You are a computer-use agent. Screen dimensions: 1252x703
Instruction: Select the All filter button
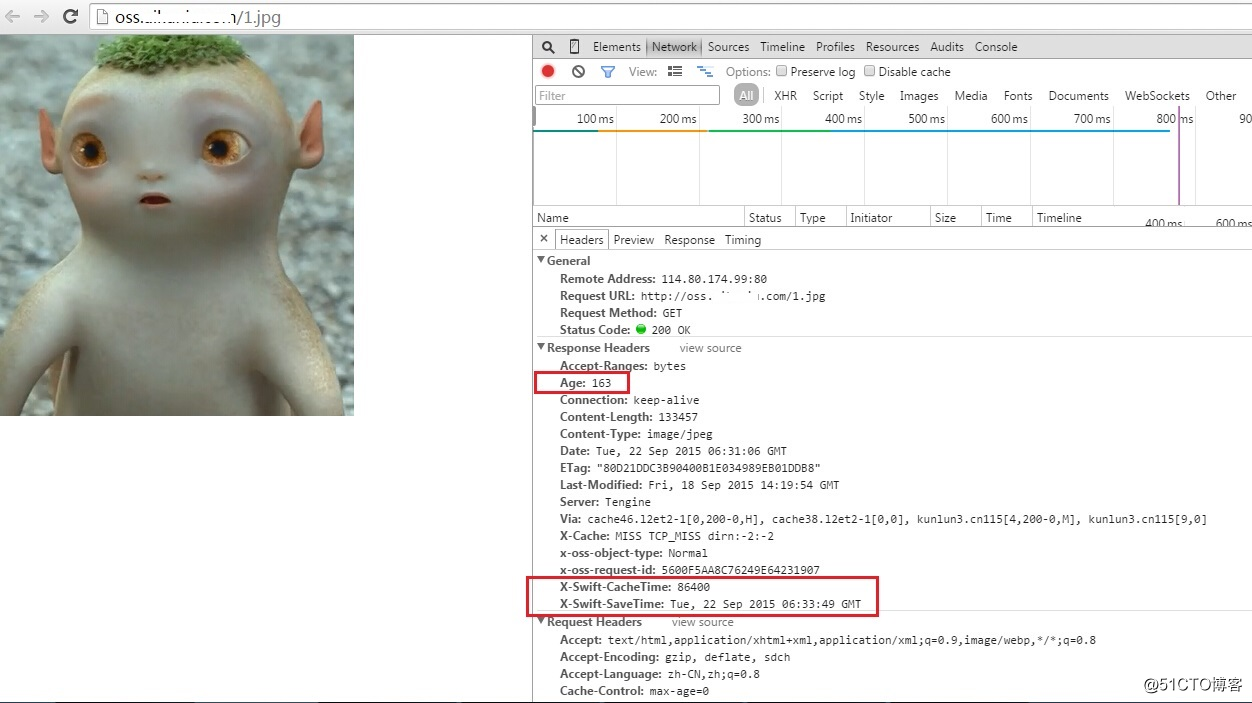746,96
